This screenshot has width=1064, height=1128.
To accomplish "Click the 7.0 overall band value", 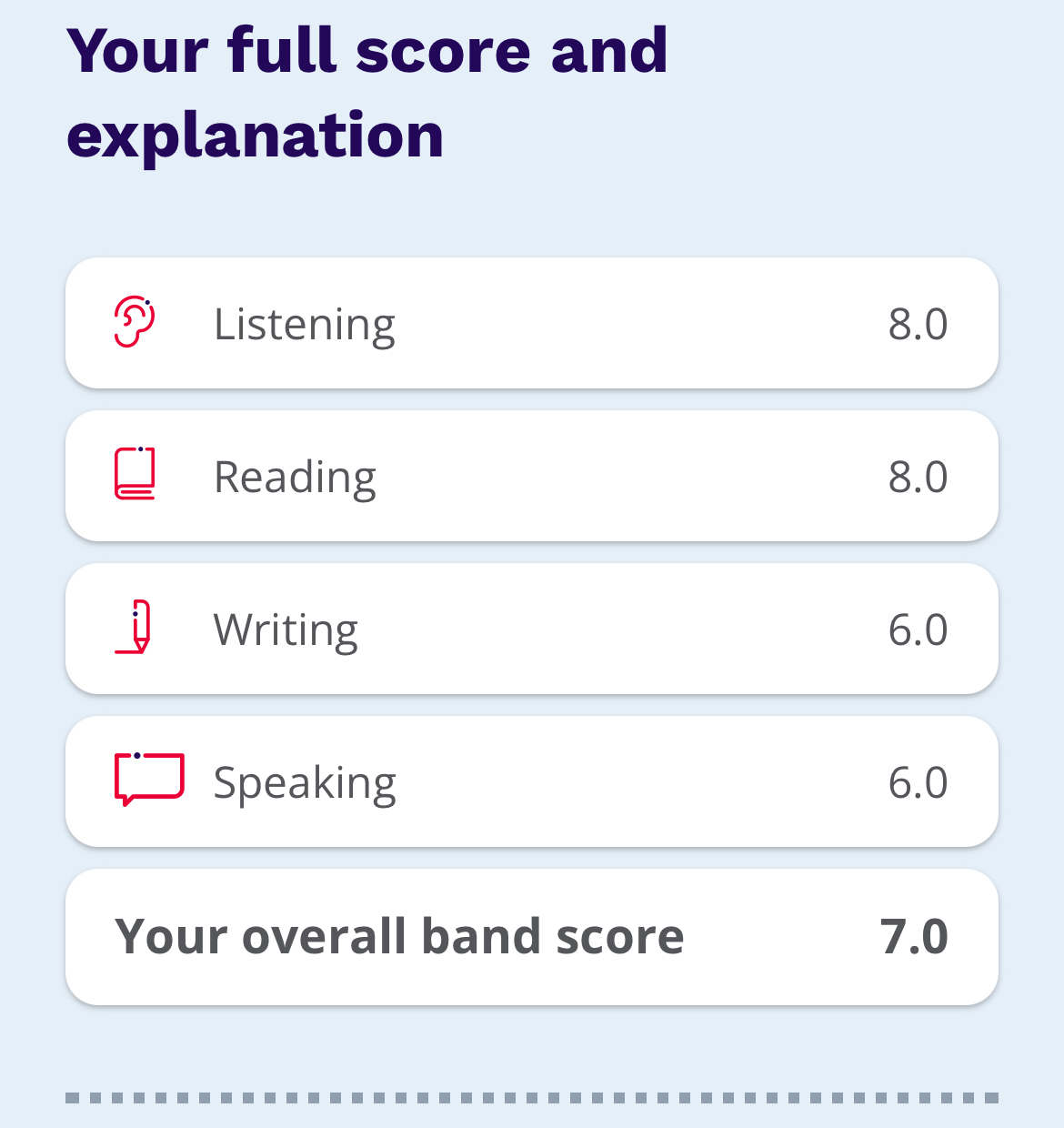I will (914, 937).
